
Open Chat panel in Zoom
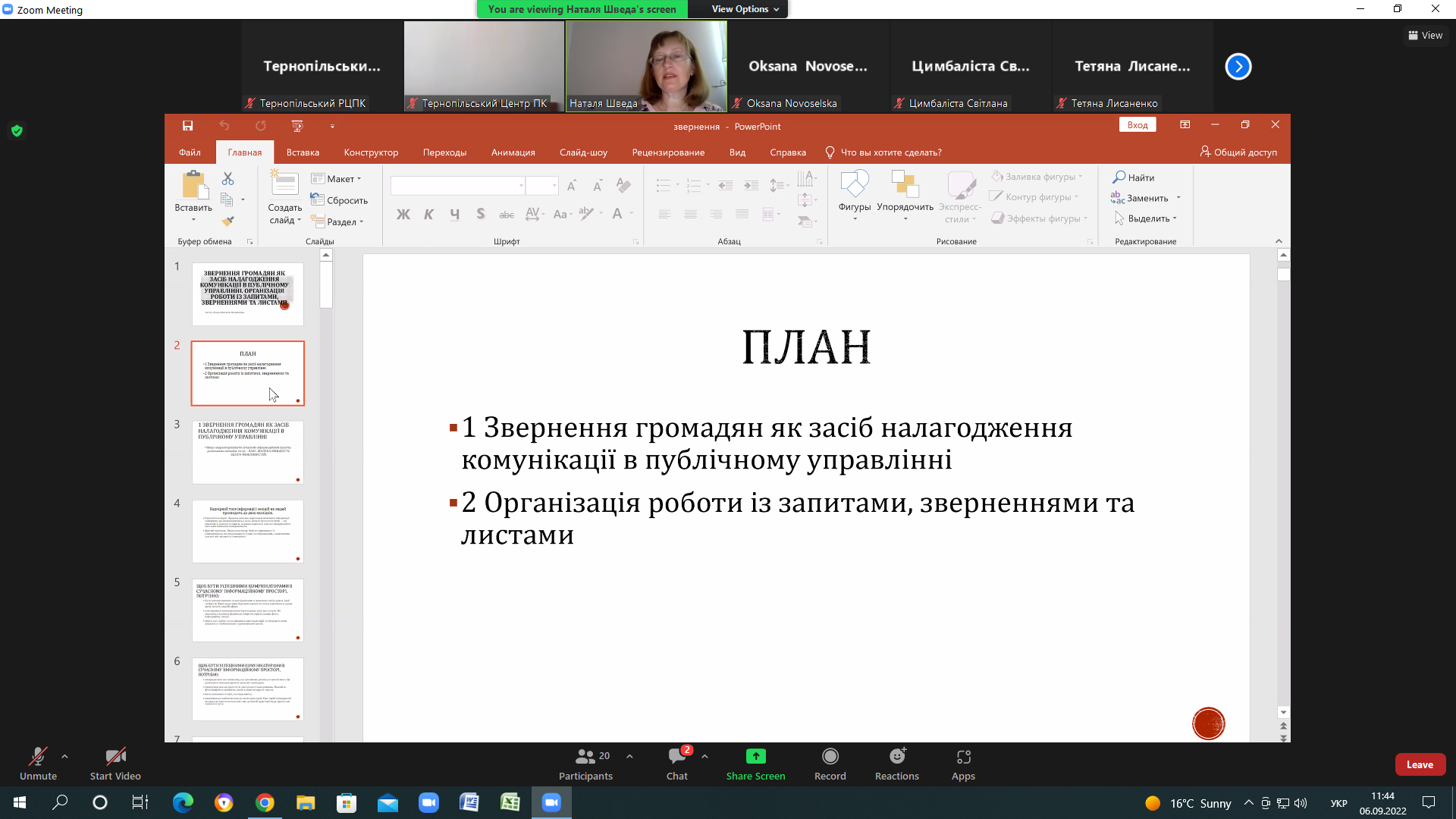tap(677, 764)
